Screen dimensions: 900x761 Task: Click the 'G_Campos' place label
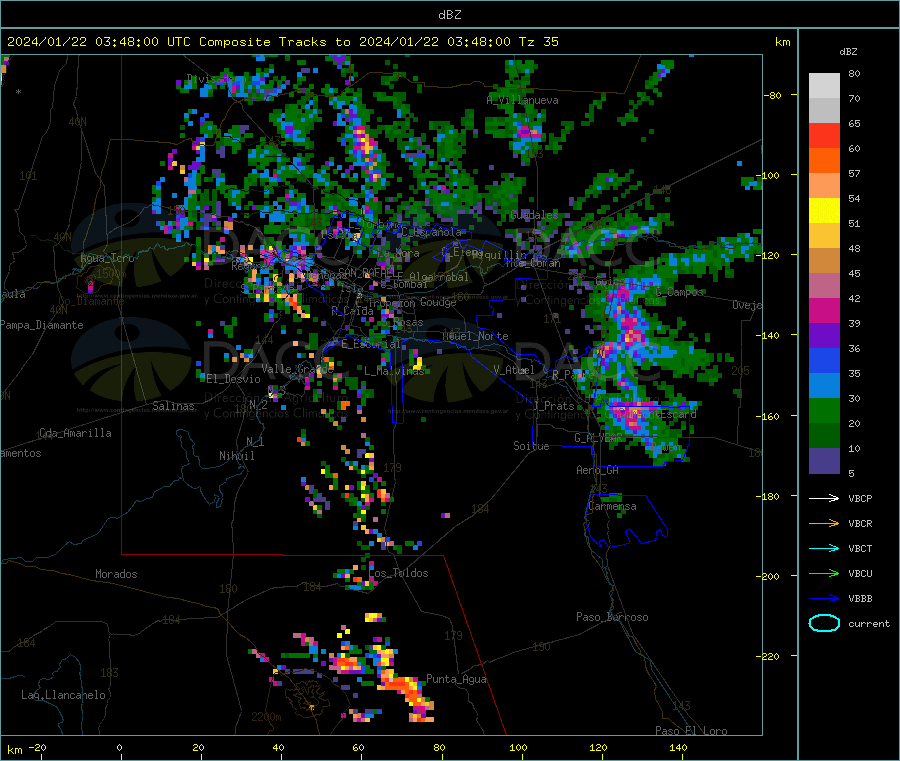(679, 292)
